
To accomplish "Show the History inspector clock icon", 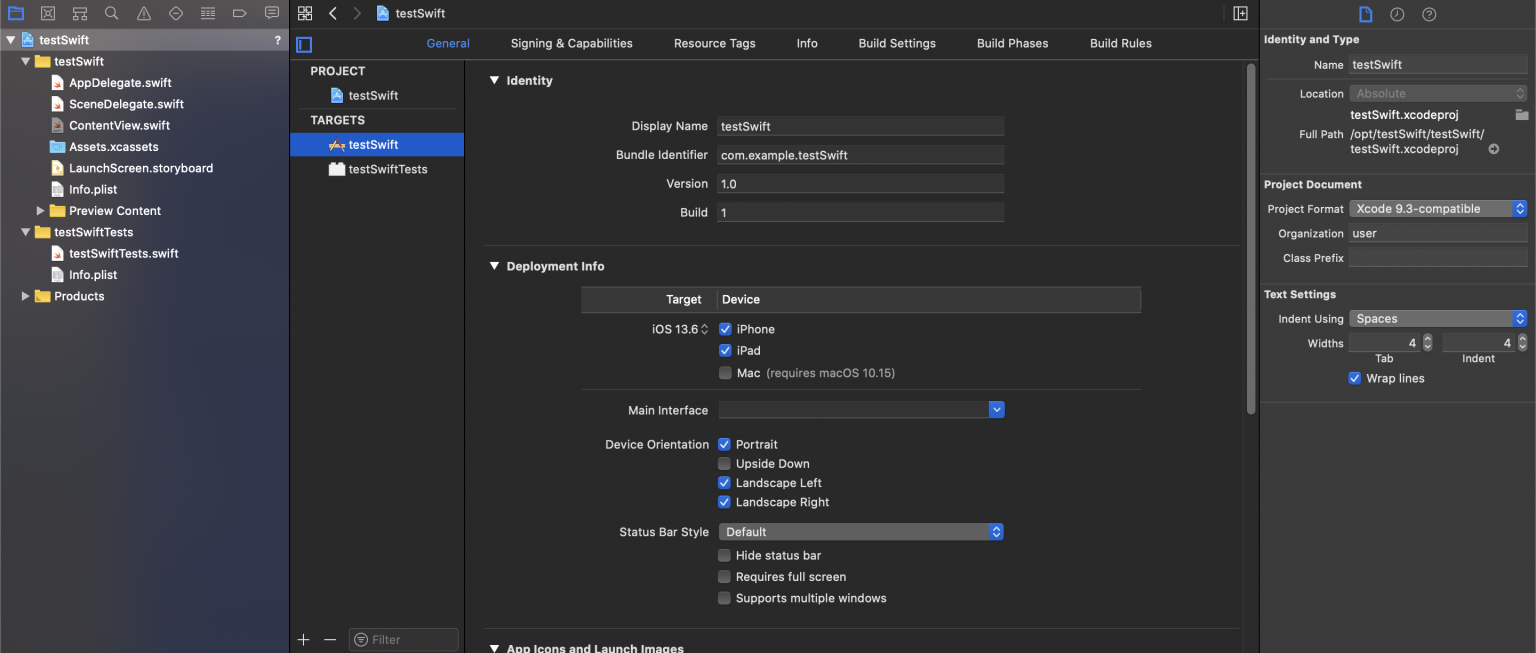I will (x=1397, y=14).
